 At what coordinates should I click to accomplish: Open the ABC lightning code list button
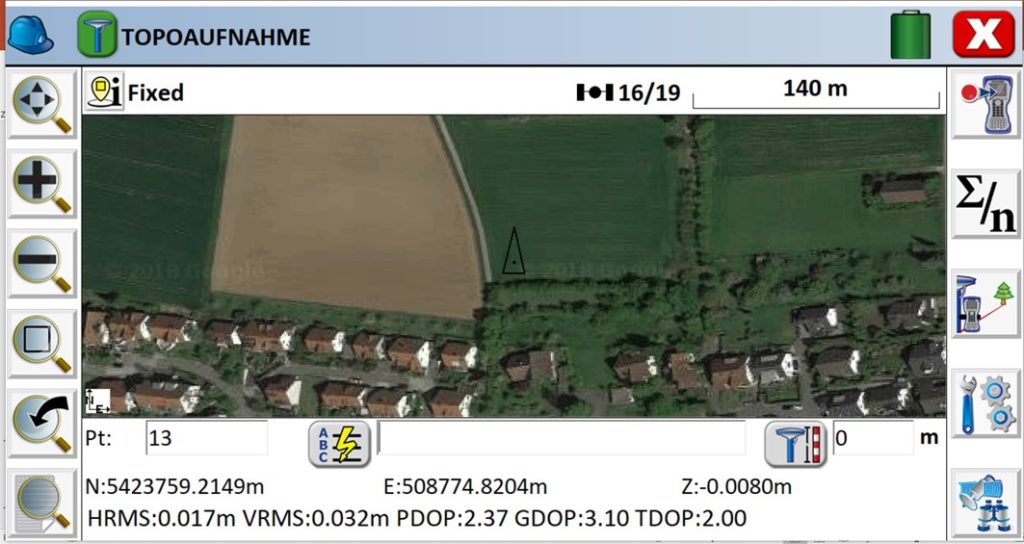(x=340, y=443)
